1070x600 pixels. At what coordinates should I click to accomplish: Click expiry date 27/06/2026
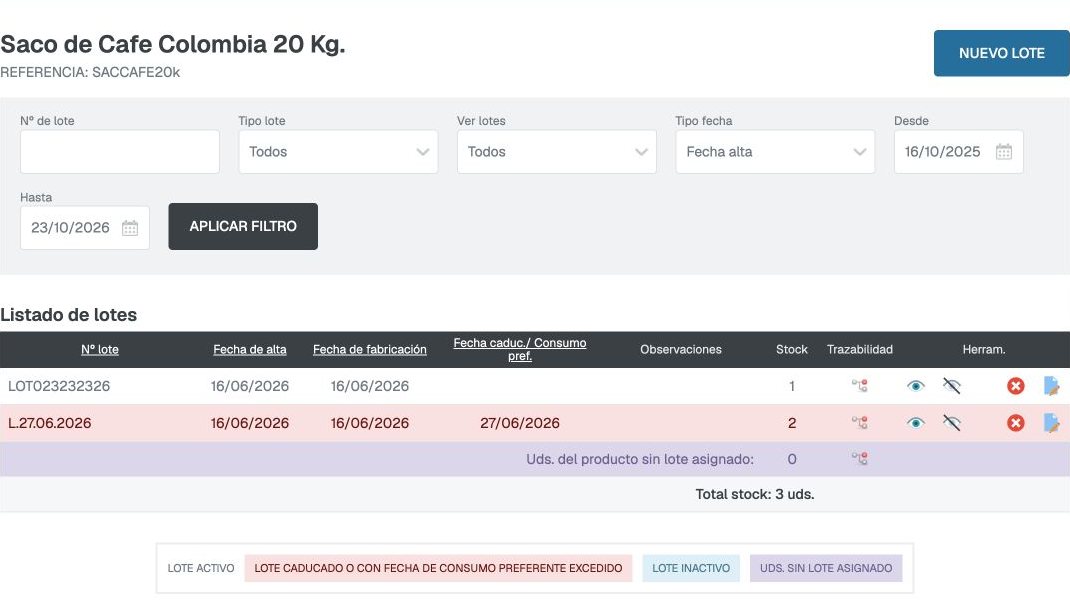520,423
